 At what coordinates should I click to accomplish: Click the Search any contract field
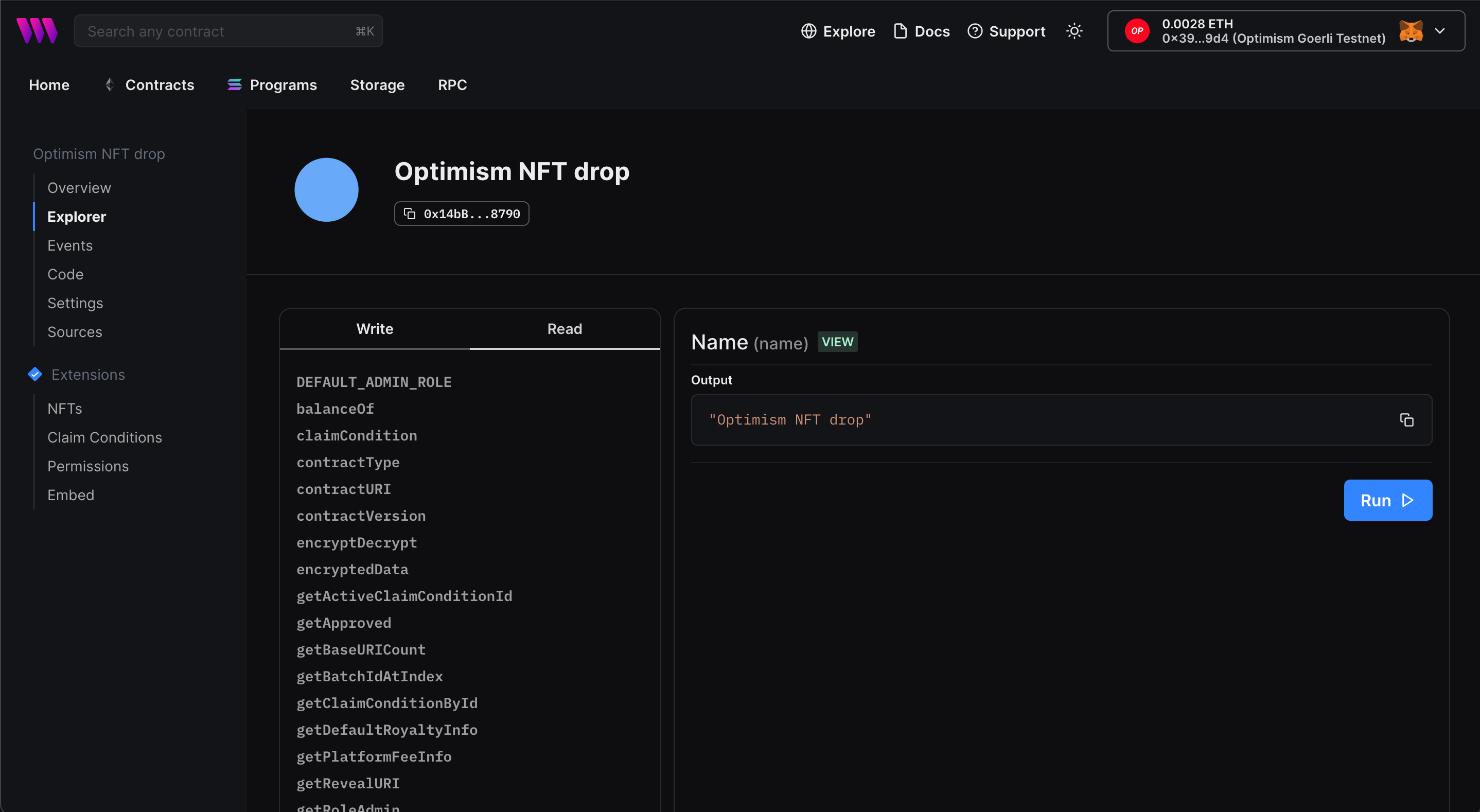[x=228, y=31]
